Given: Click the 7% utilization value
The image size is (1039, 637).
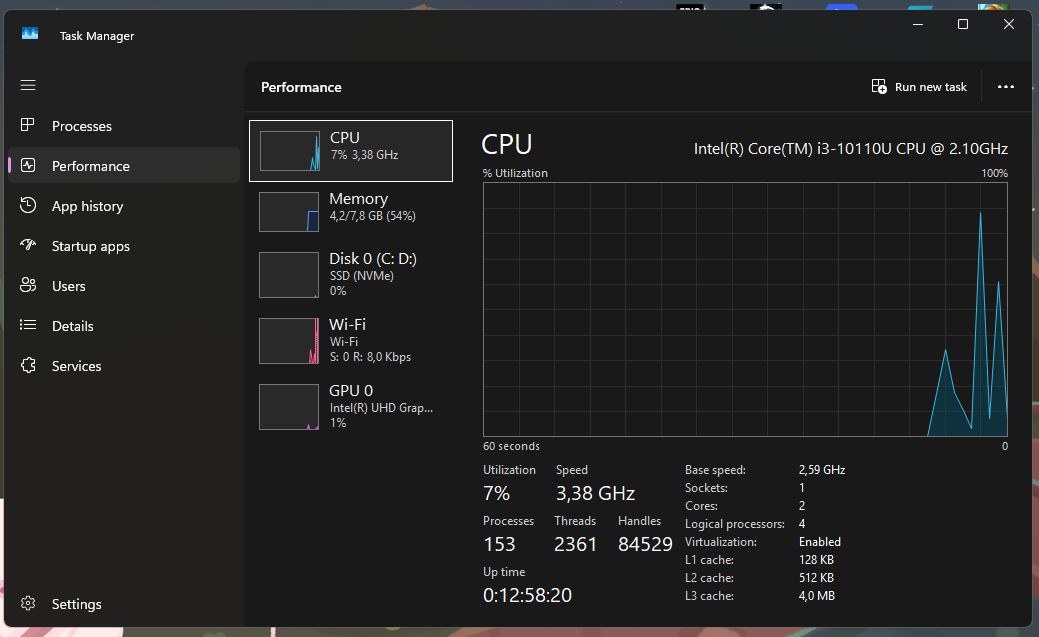Looking at the screenshot, I should click(x=496, y=493).
